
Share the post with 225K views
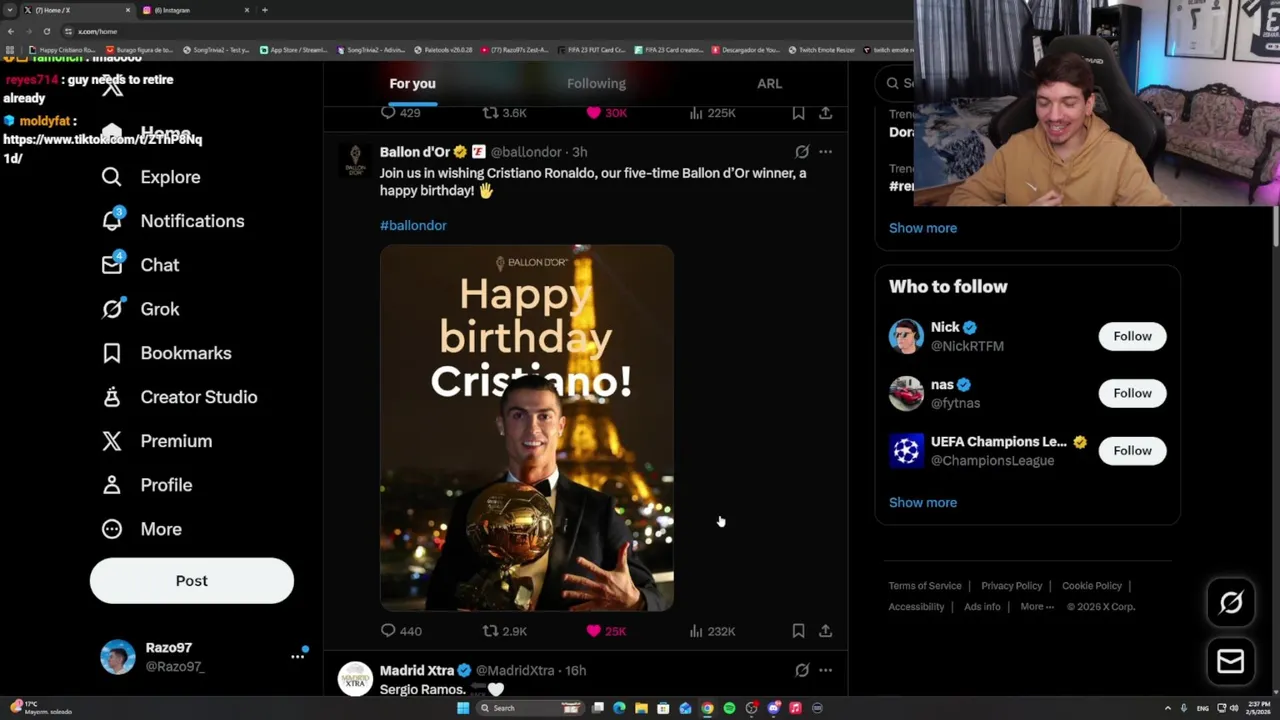coord(825,113)
